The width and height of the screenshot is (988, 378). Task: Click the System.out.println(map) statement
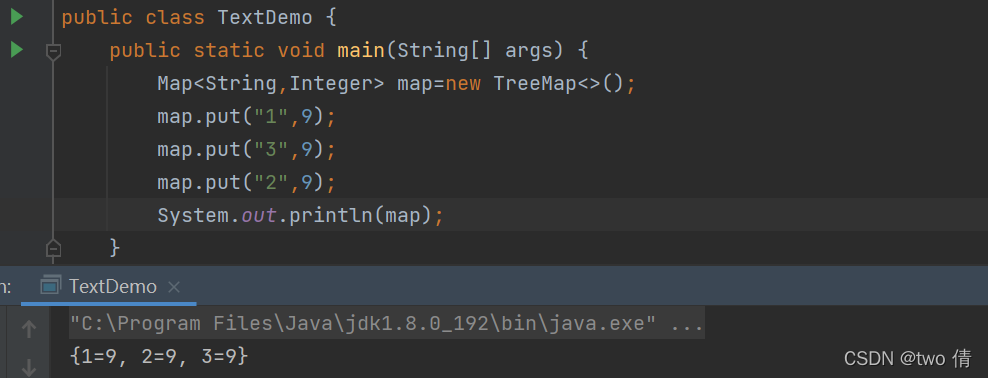pyautogui.click(x=301, y=216)
